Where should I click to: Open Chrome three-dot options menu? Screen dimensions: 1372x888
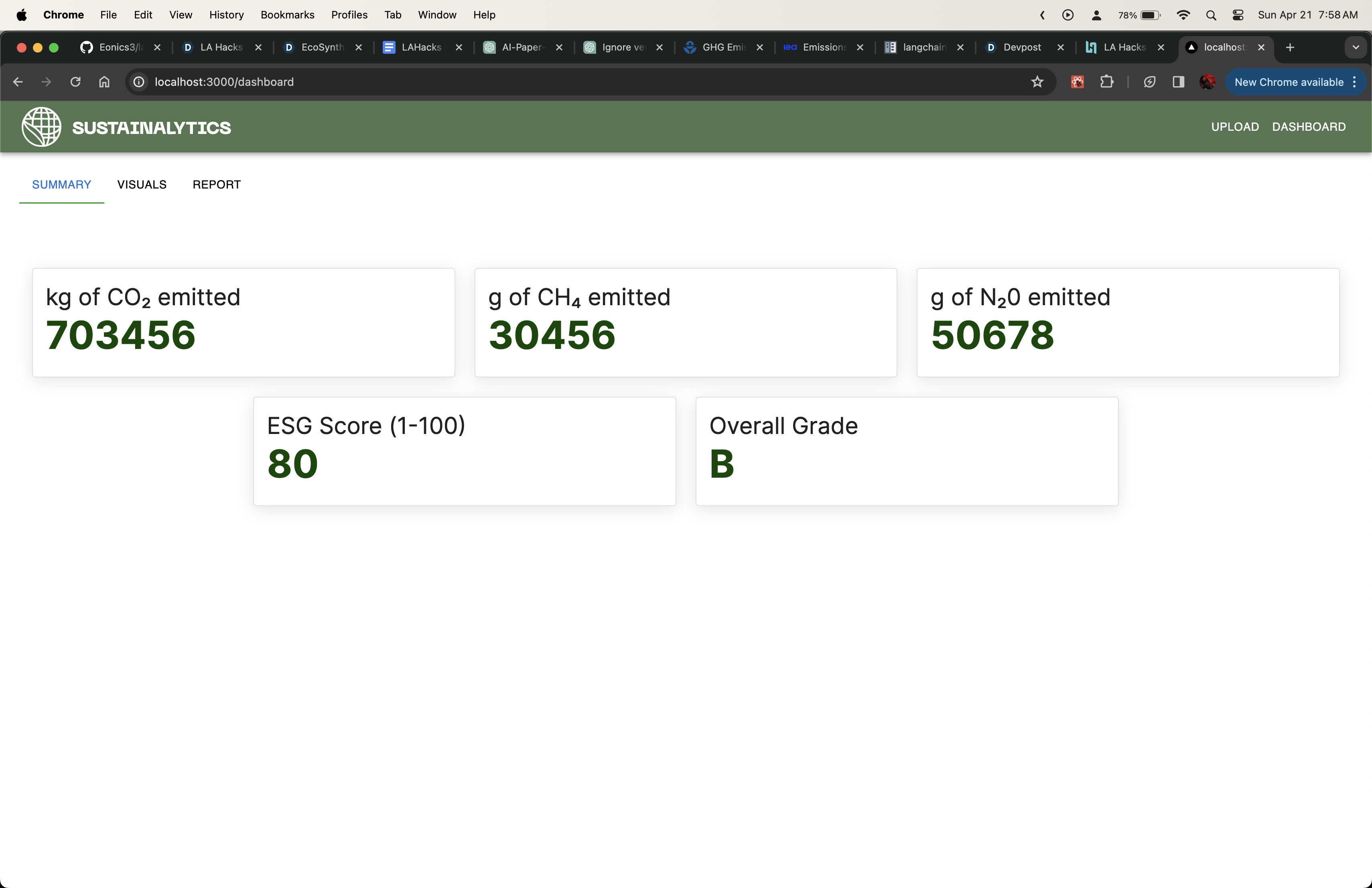coord(1354,82)
